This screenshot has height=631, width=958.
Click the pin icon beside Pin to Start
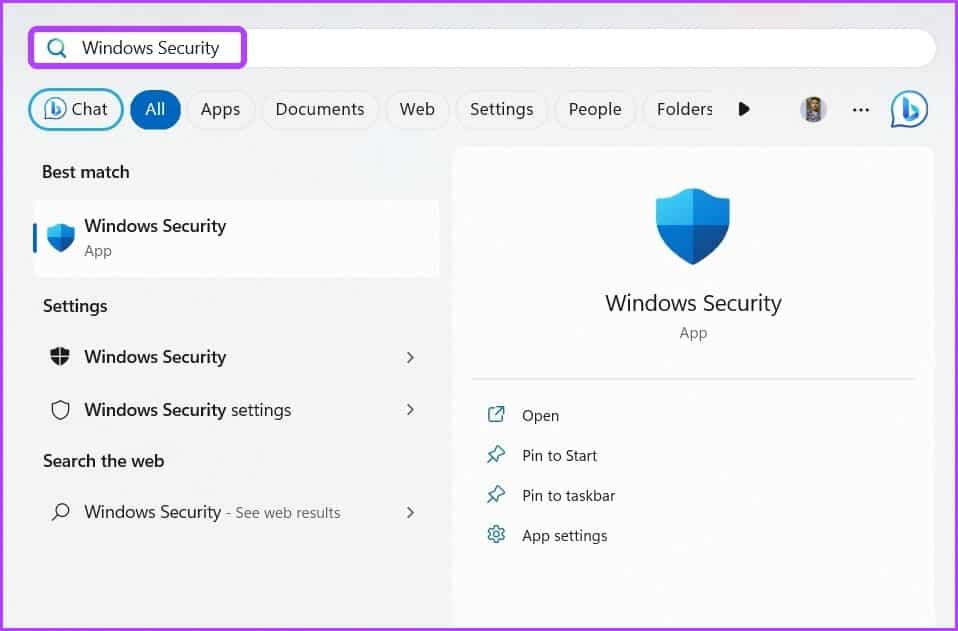click(x=496, y=455)
